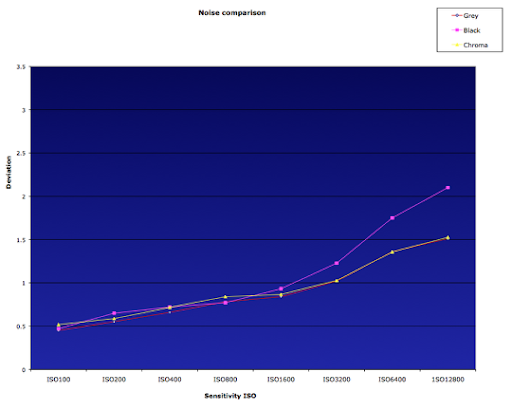Click the Sensitivity ISO axis title

click(230, 396)
